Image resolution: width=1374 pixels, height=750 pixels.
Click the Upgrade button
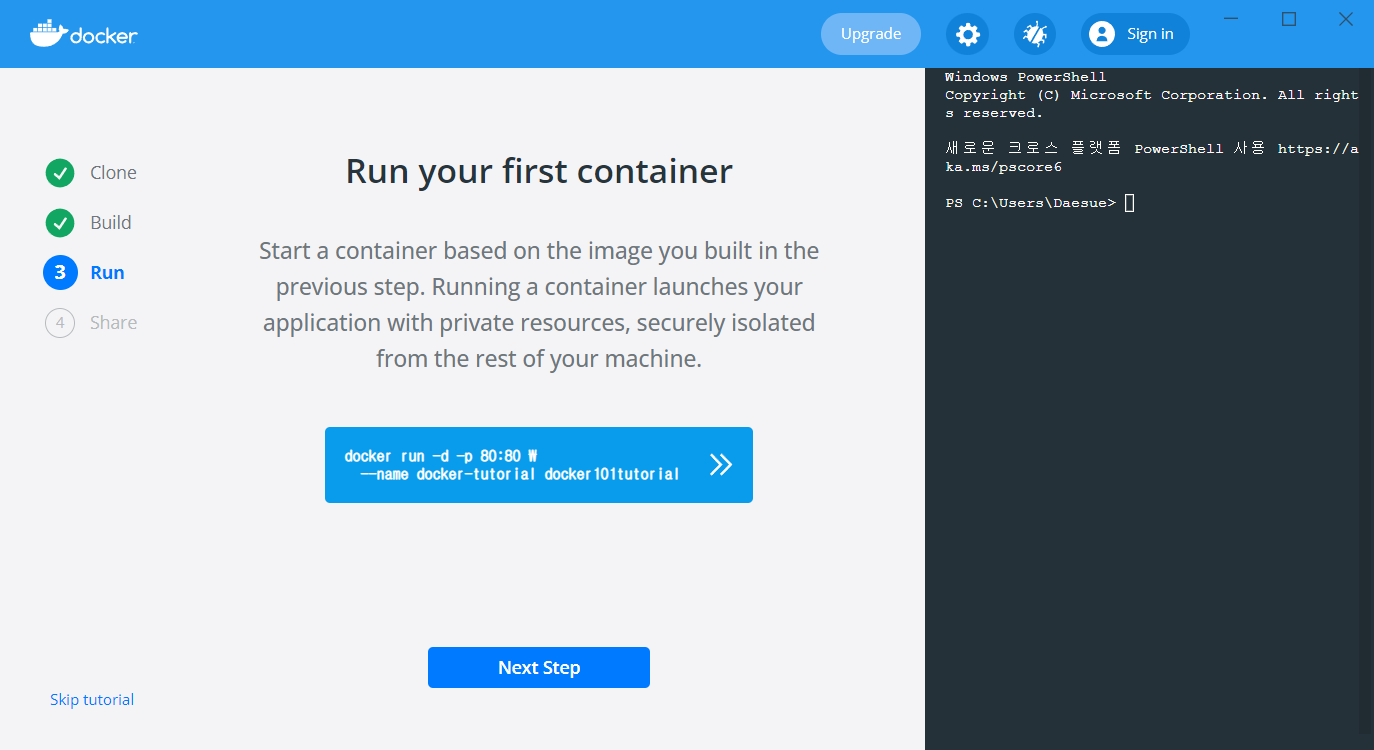[x=871, y=34]
